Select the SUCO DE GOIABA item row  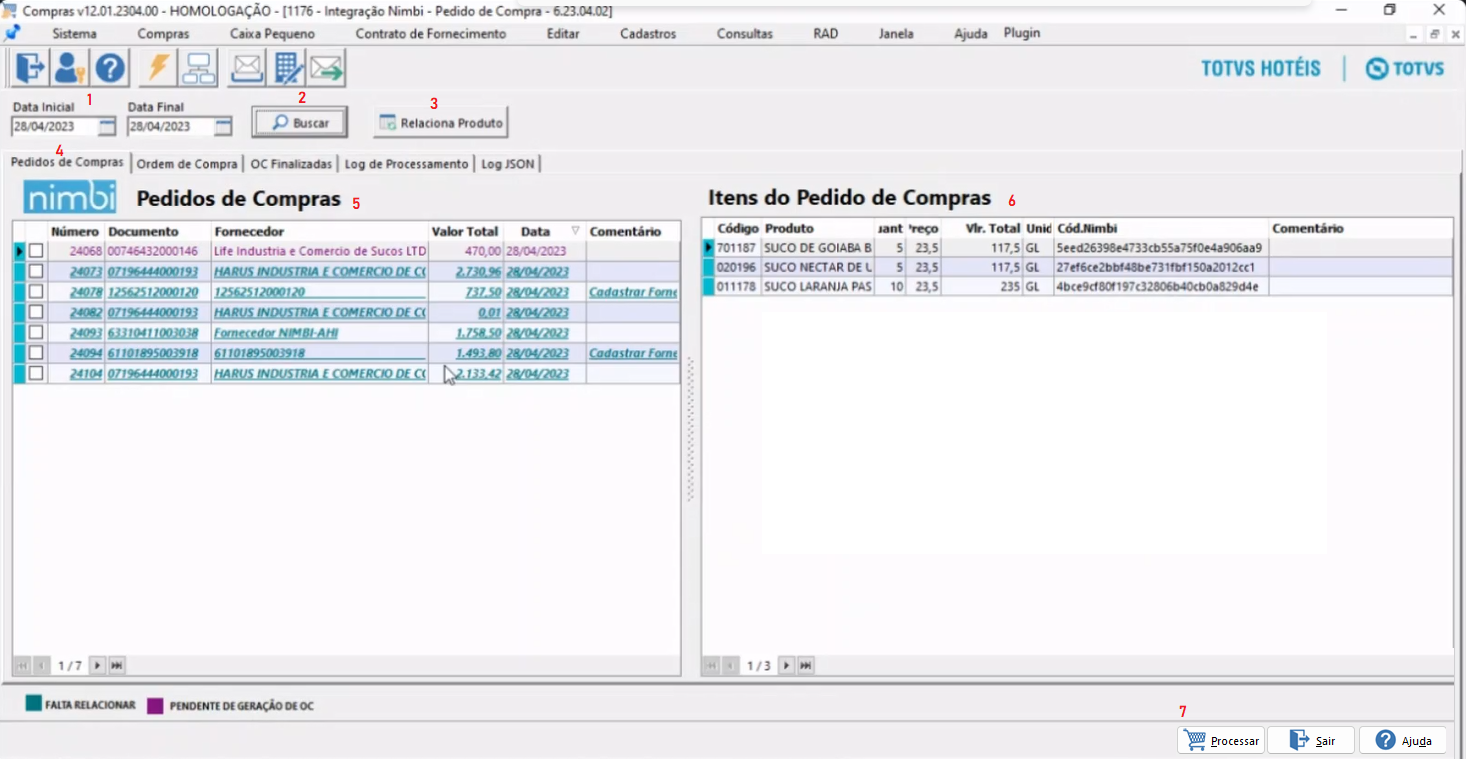click(1077, 248)
